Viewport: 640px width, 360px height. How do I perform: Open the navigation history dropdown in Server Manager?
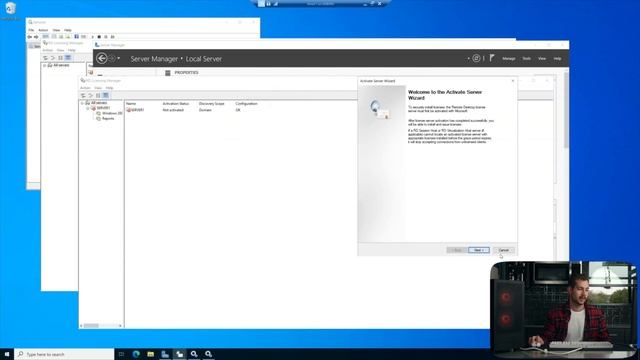click(118, 58)
